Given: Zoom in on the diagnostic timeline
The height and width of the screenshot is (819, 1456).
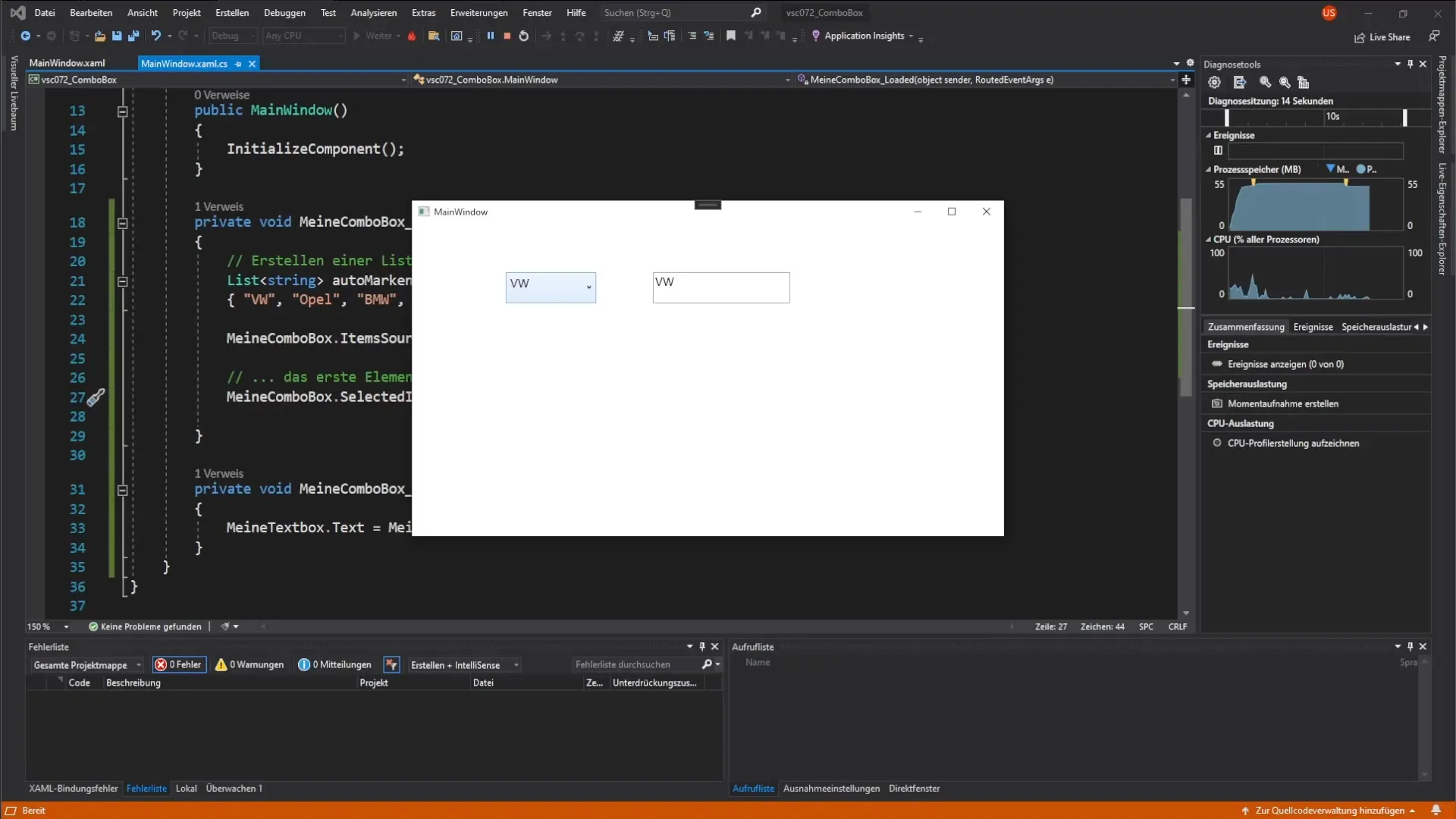Looking at the screenshot, I should [1265, 83].
